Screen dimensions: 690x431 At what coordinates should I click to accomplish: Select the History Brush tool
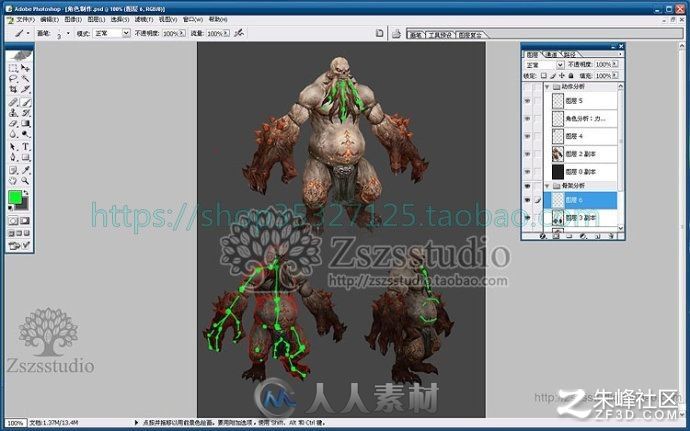[26, 113]
